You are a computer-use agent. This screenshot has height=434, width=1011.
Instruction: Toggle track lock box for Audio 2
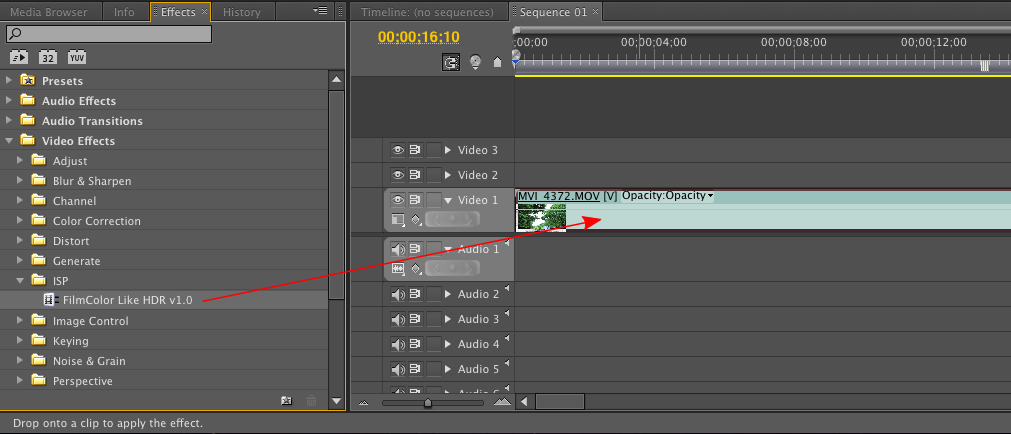434,294
